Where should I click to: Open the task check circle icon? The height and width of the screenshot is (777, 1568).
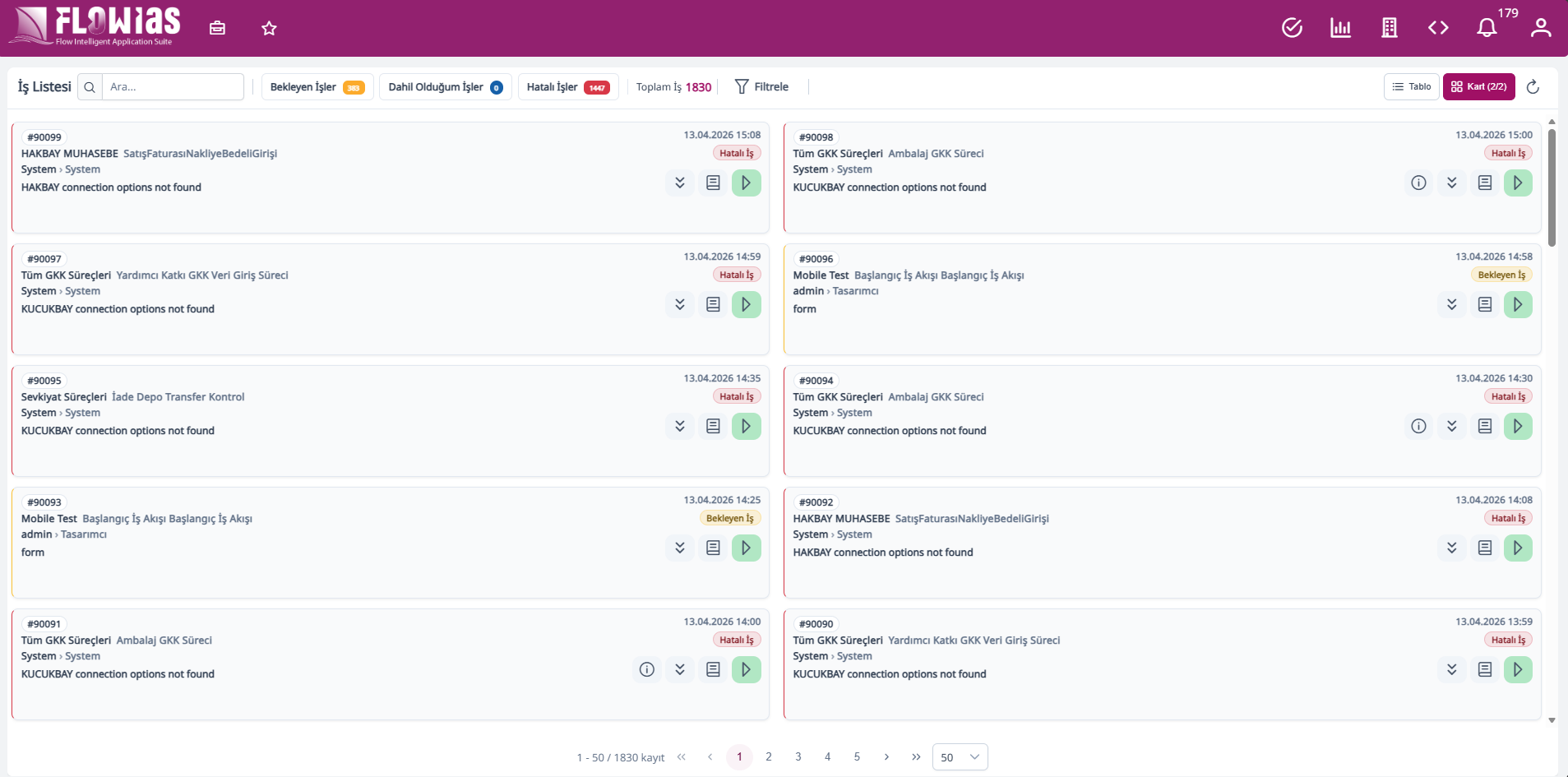pyautogui.click(x=1292, y=28)
